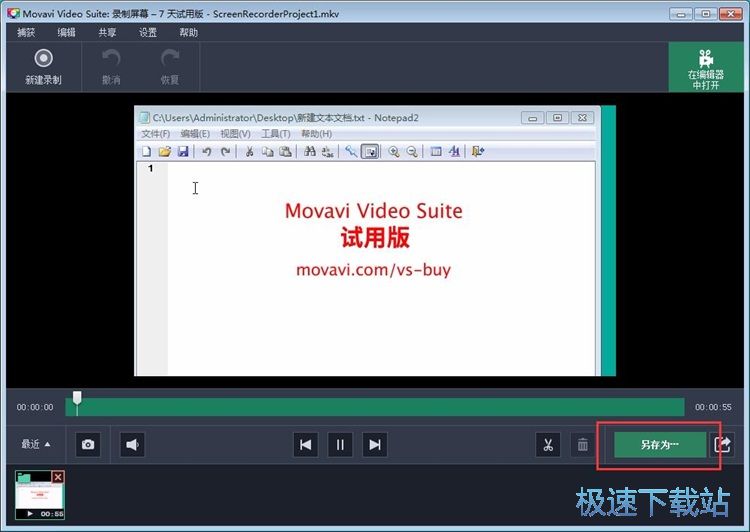The width and height of the screenshot is (750, 532).
Task: Cut the clip with the scissors icon
Action: click(548, 444)
